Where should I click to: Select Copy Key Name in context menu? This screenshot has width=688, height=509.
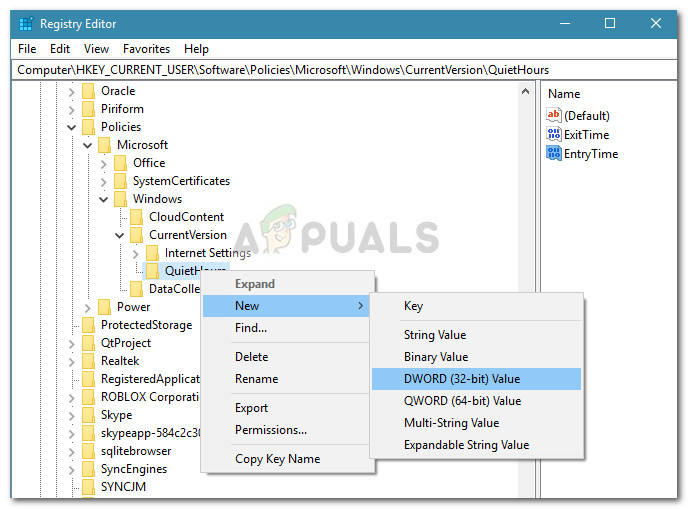pos(286,459)
